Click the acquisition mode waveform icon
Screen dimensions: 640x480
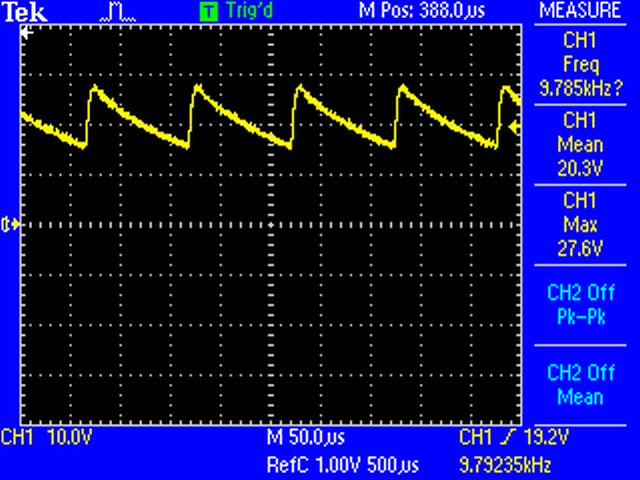pos(117,12)
